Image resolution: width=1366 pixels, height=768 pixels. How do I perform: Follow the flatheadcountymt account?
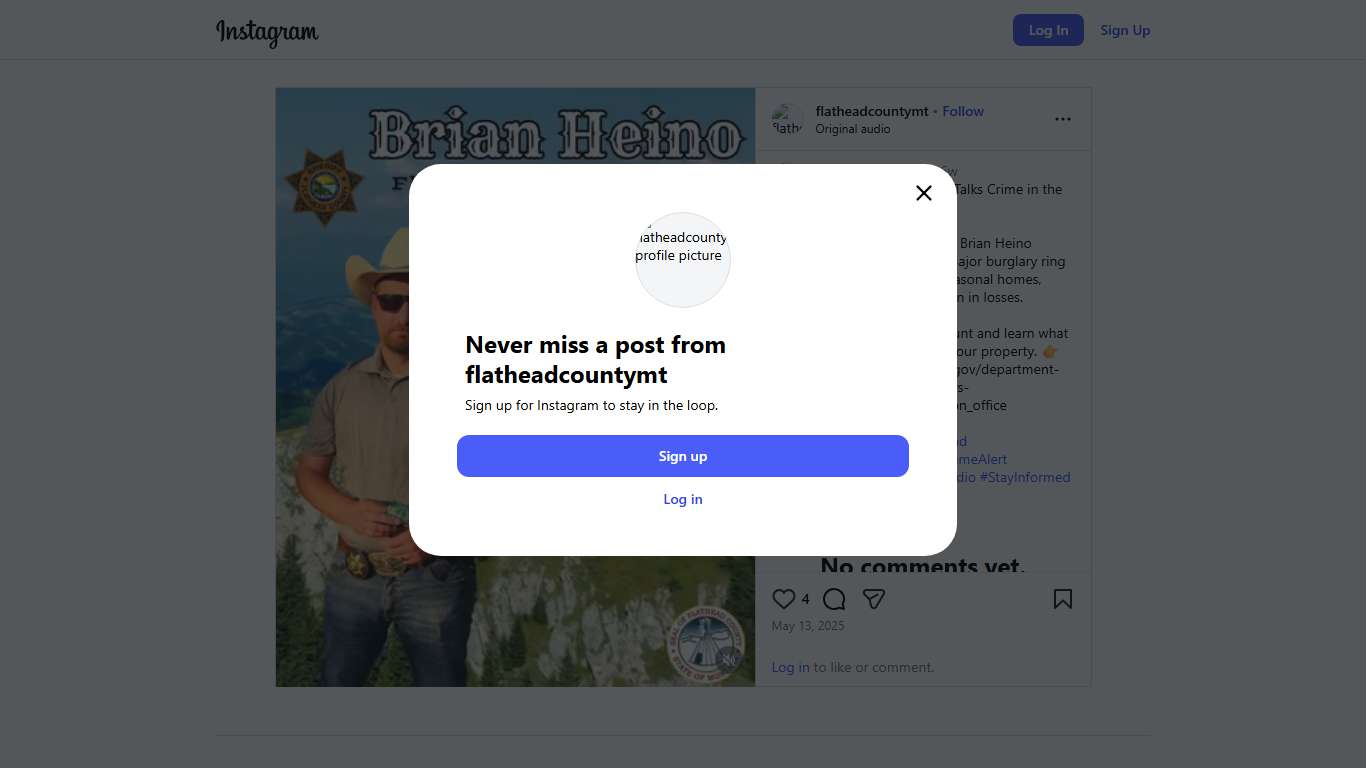tap(963, 111)
